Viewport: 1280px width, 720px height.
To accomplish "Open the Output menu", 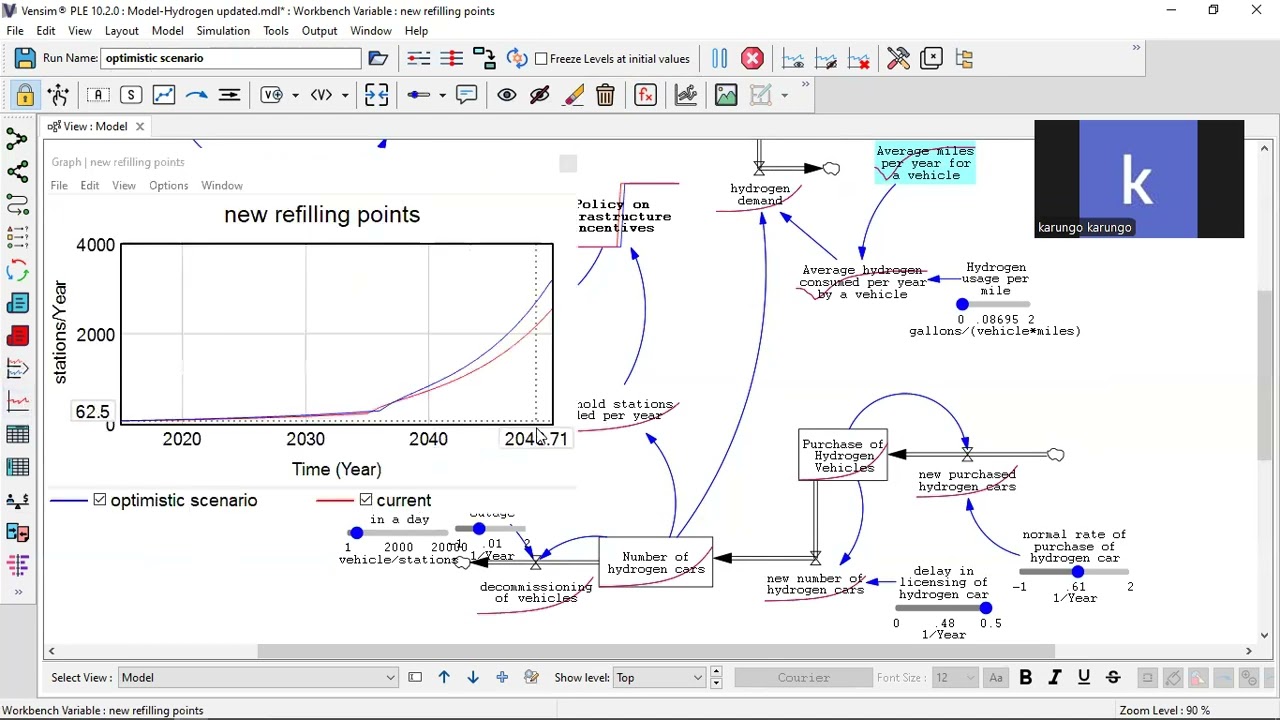I will [x=319, y=31].
